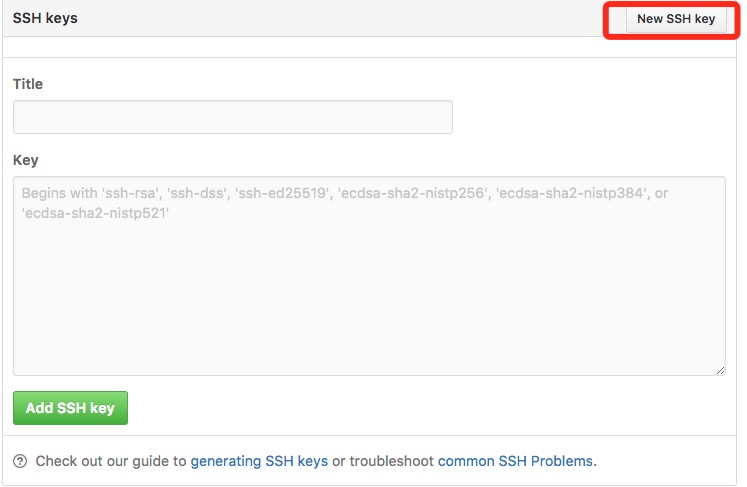Click the New SSH key button
This screenshot has width=747, height=487.
tap(676, 19)
